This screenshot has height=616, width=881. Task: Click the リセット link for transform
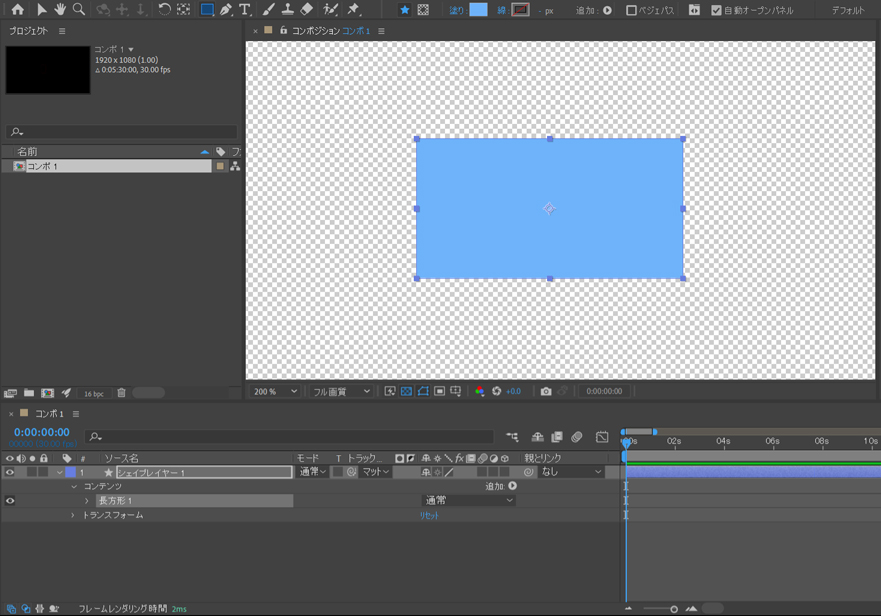tap(429, 516)
